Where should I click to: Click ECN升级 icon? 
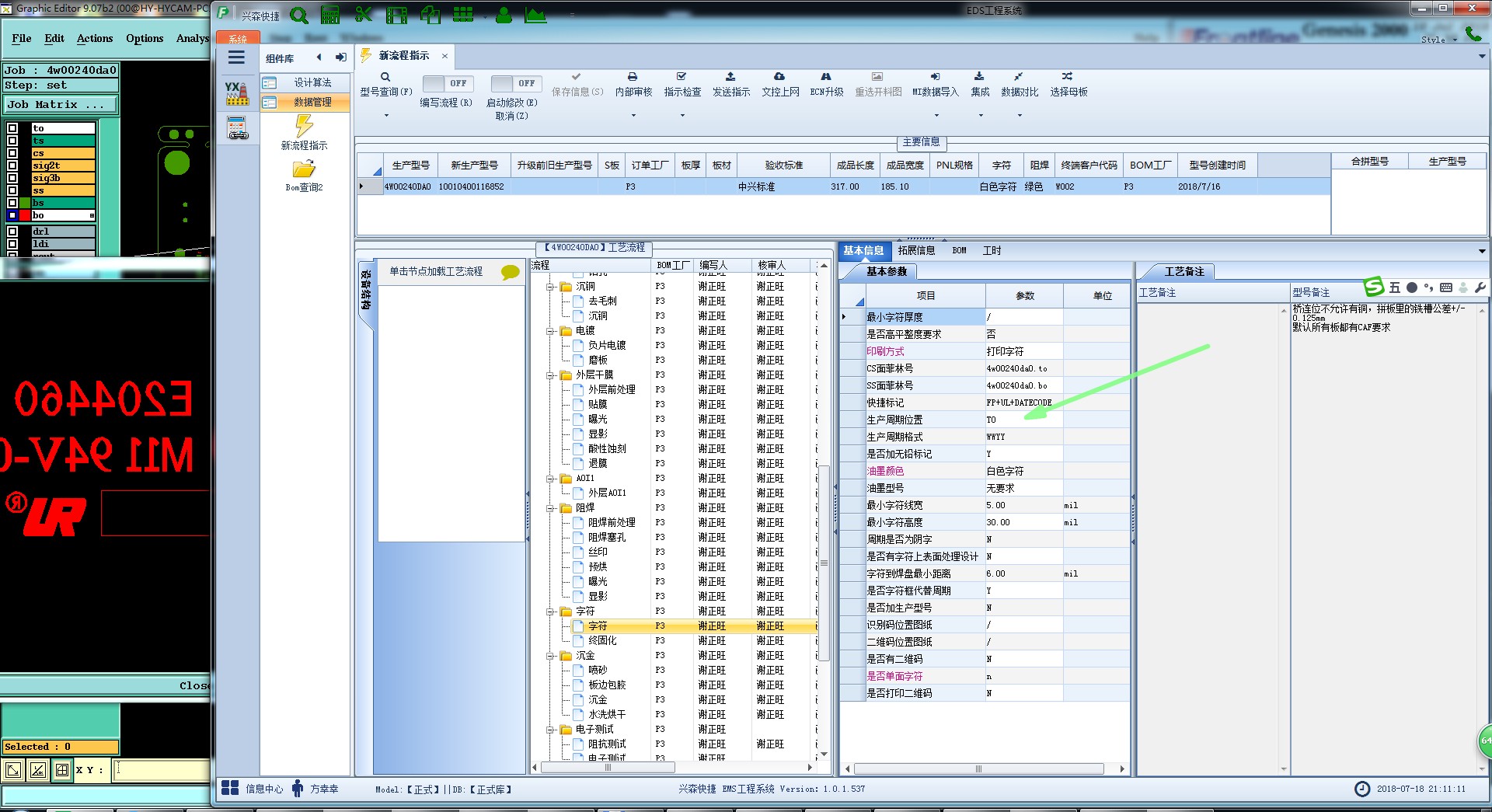coord(826,77)
